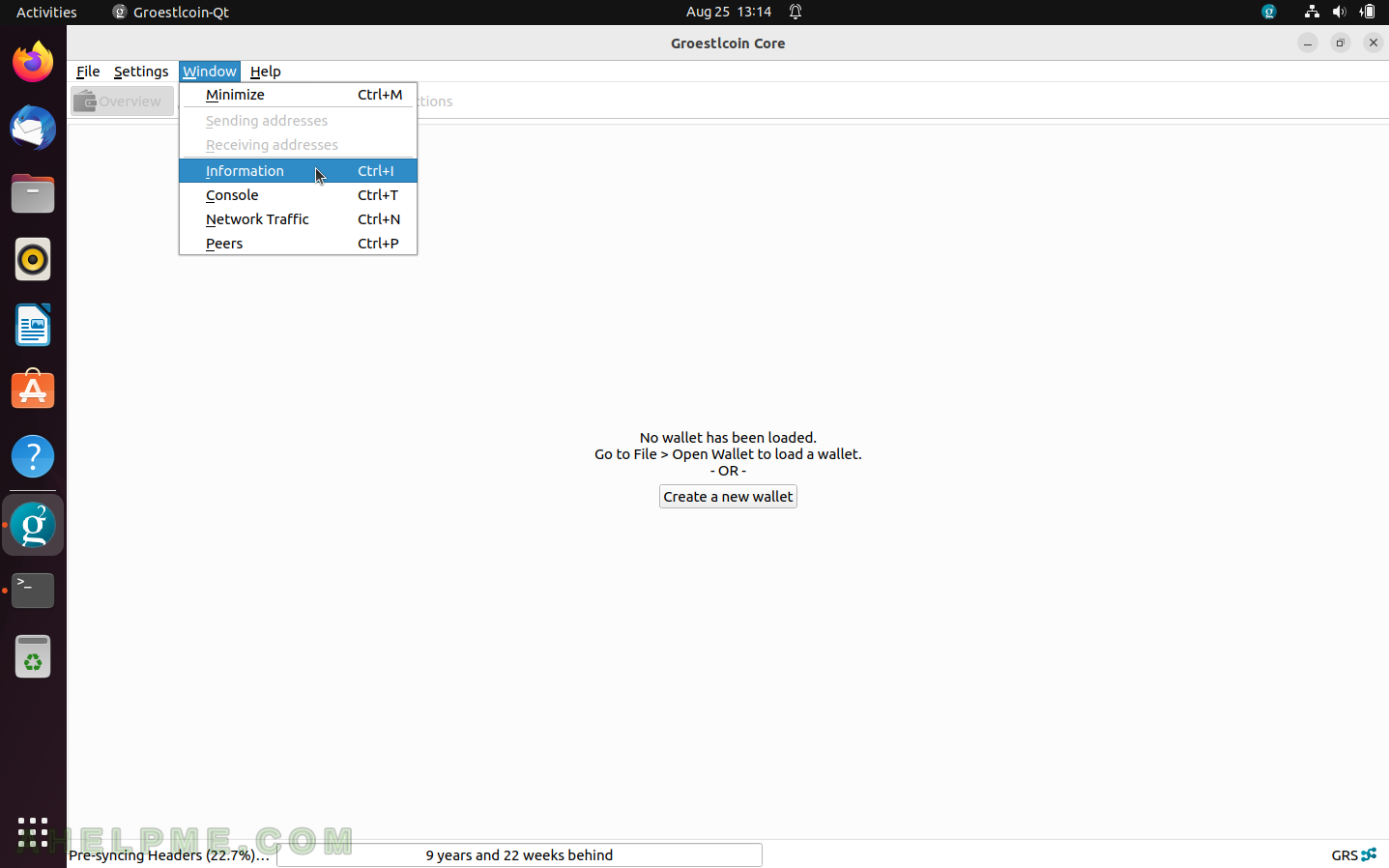
Task: Click the notification bell in top bar
Action: (x=796, y=12)
